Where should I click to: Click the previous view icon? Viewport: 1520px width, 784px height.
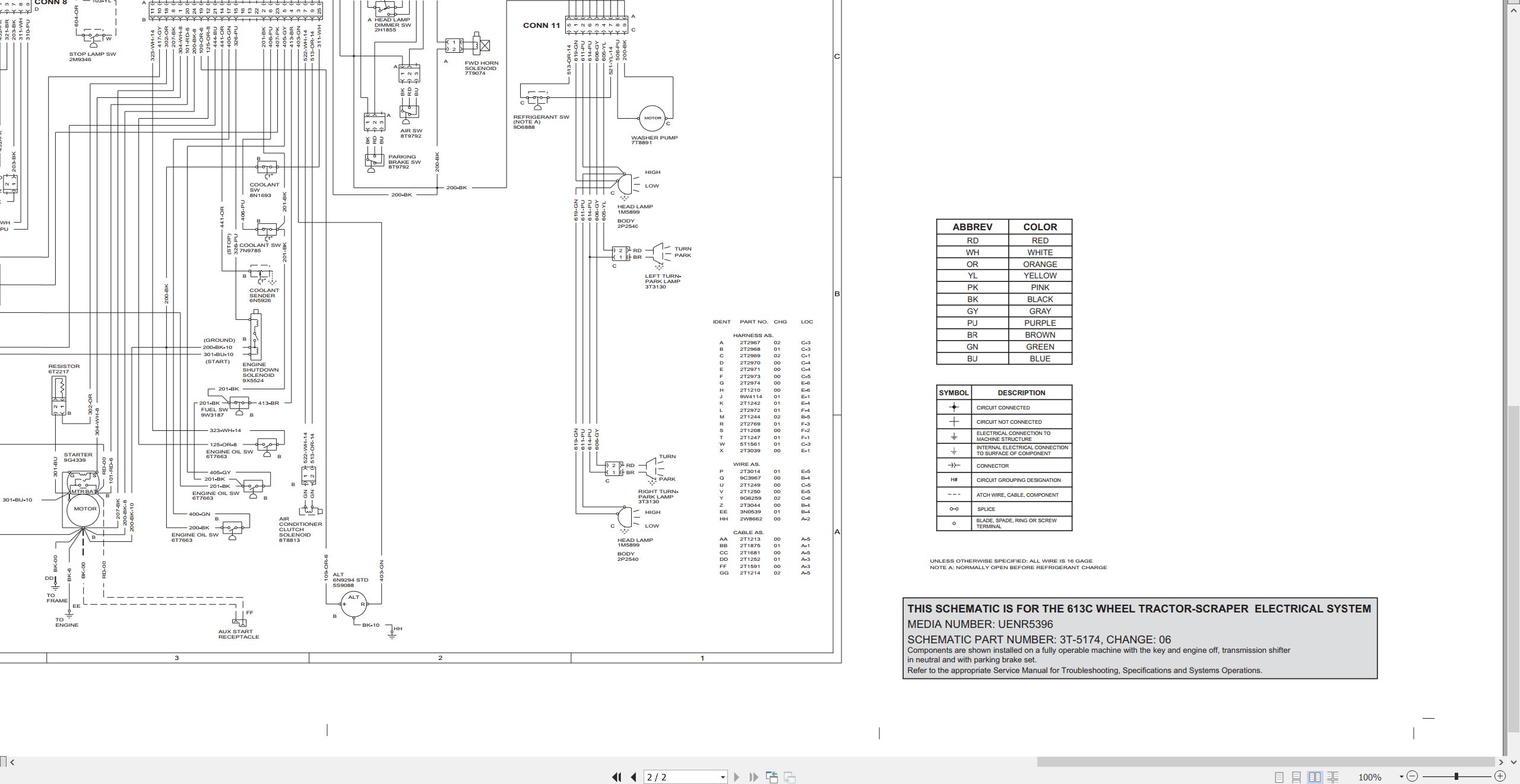pos(772,777)
